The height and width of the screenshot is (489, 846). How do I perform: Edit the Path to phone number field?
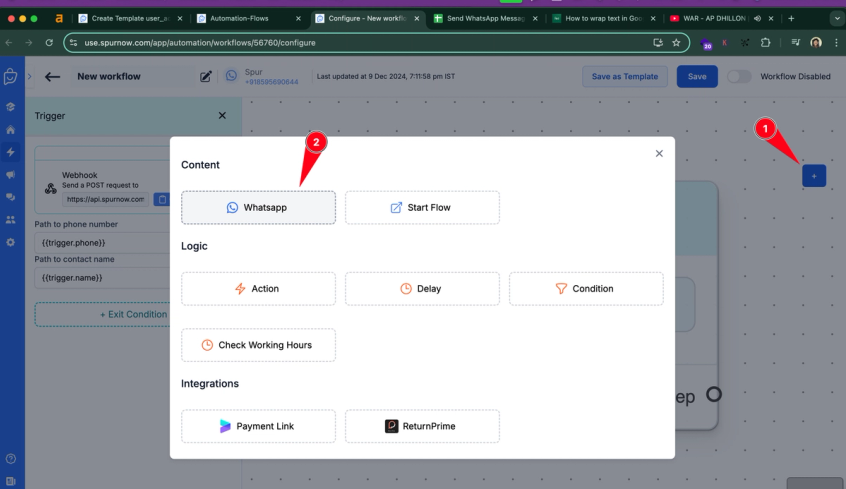pos(103,243)
